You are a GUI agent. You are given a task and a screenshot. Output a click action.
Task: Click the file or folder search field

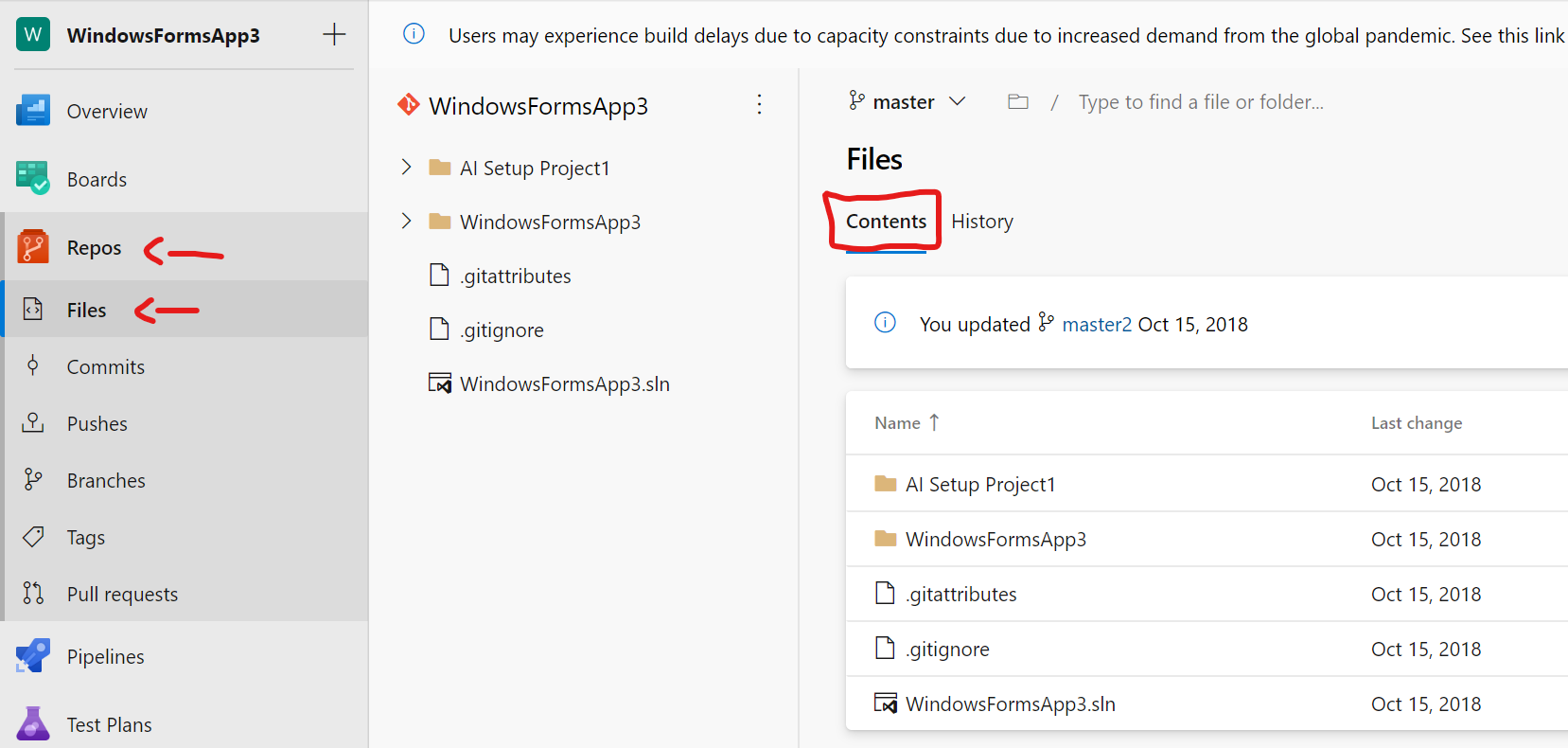[1200, 102]
